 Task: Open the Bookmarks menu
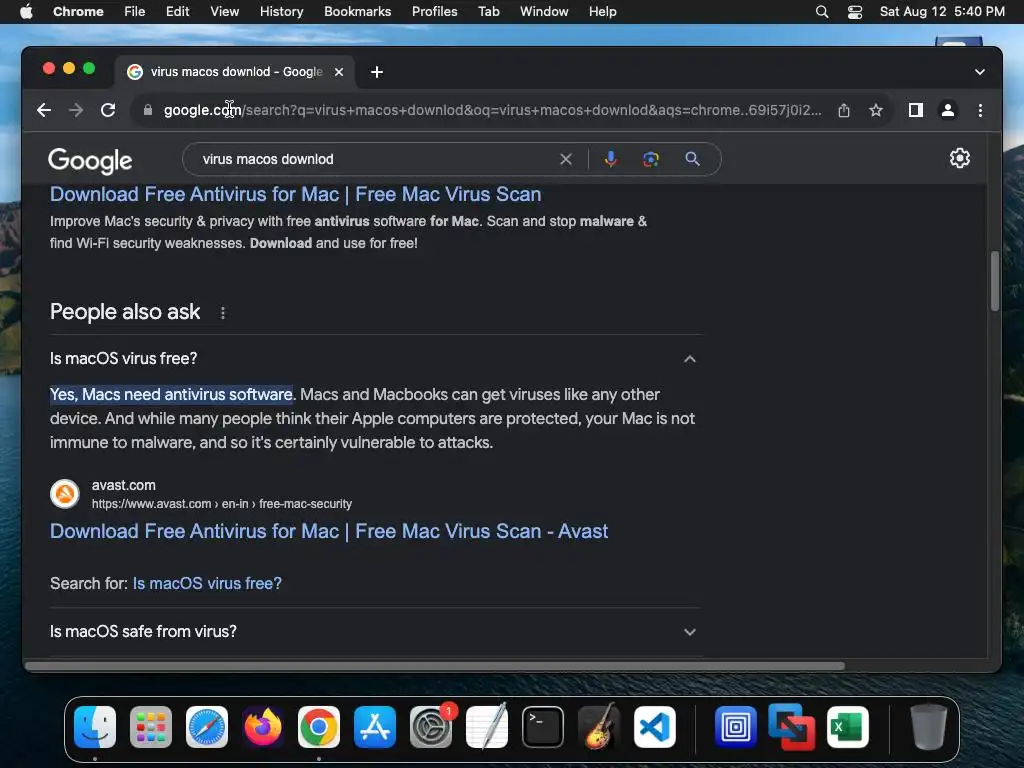(357, 12)
